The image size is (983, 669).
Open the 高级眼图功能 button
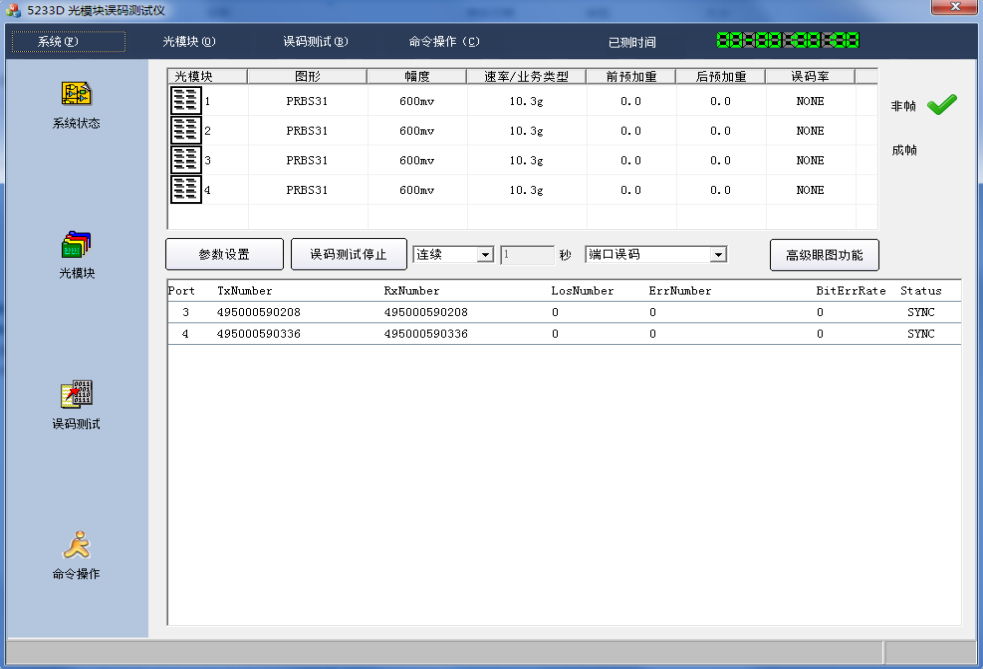[824, 255]
